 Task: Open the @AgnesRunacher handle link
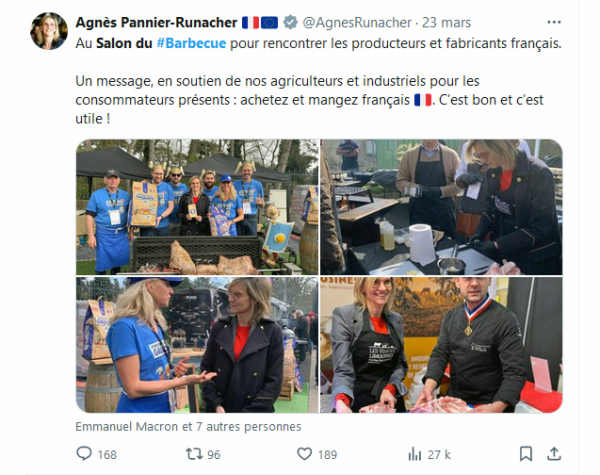coord(357,23)
